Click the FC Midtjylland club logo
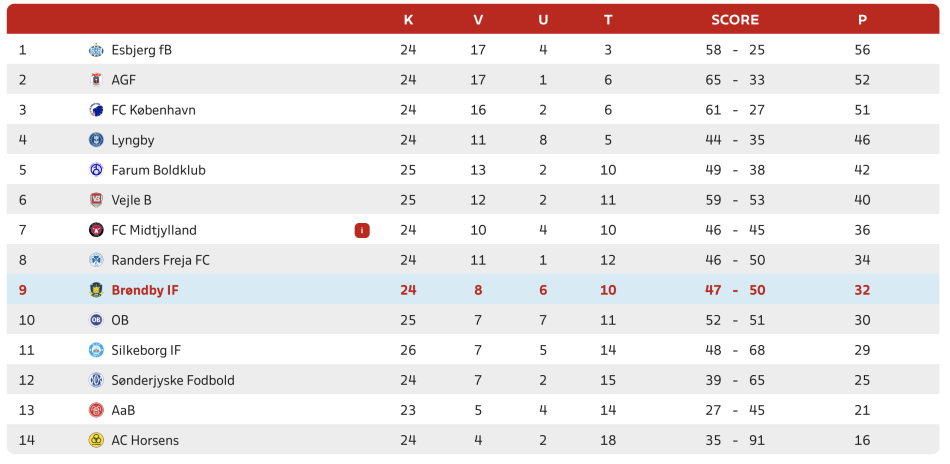Viewport: 950px width, 464px height. (x=96, y=230)
